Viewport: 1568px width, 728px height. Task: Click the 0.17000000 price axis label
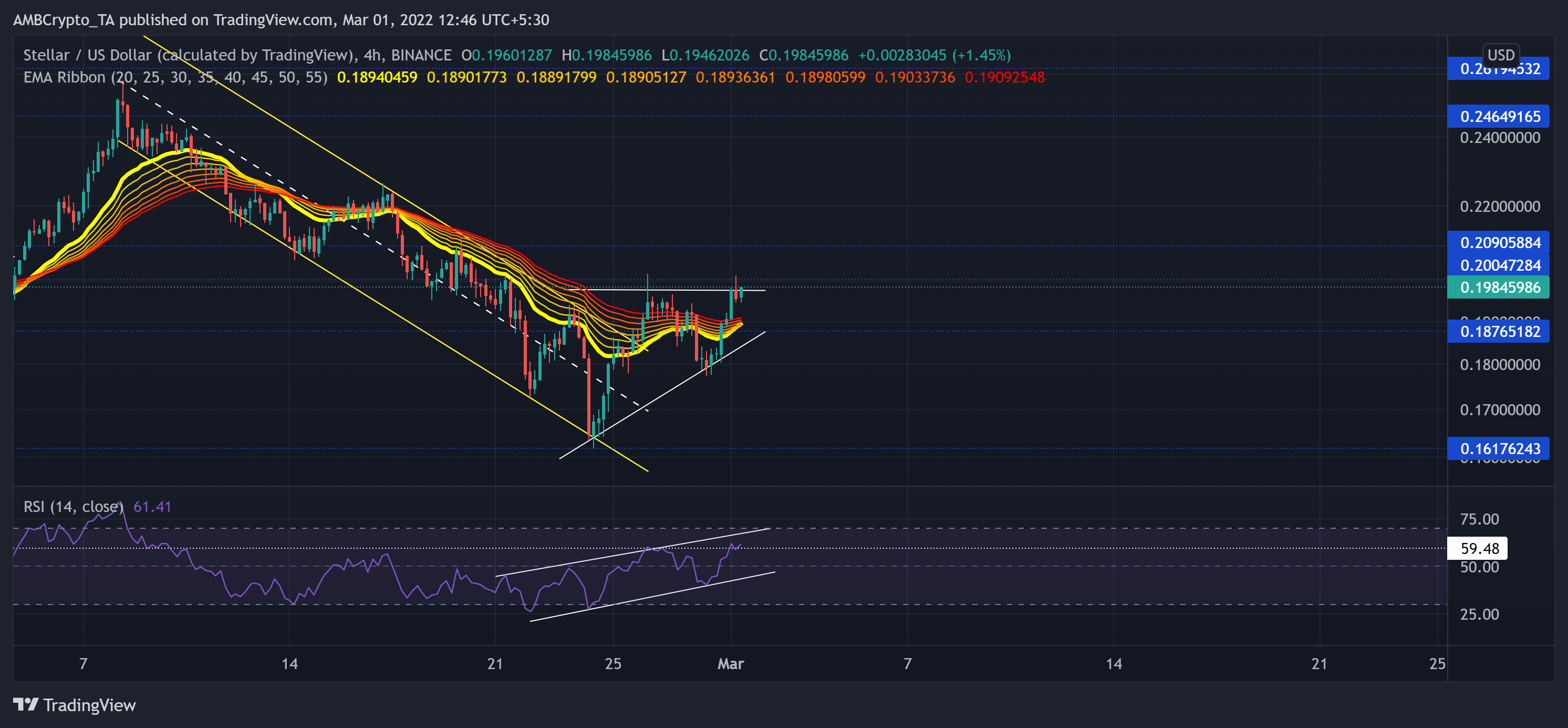click(x=1500, y=410)
